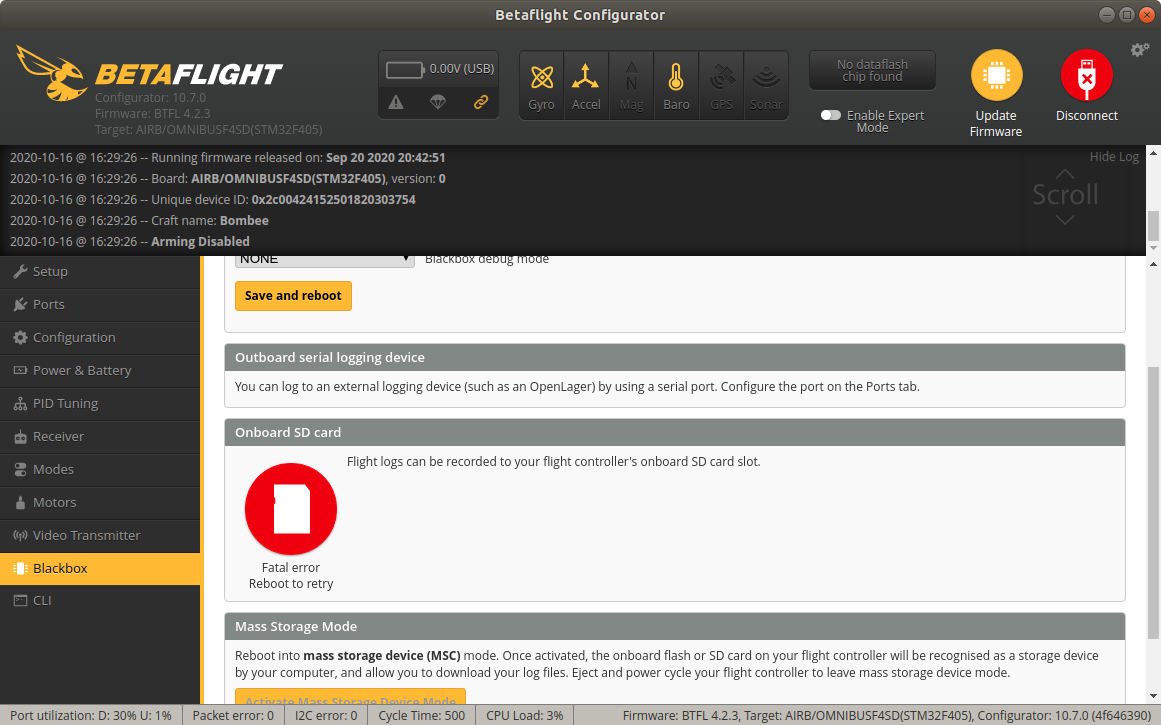The width and height of the screenshot is (1161, 725).
Task: Click Hide Log link
Action: coord(1114,157)
